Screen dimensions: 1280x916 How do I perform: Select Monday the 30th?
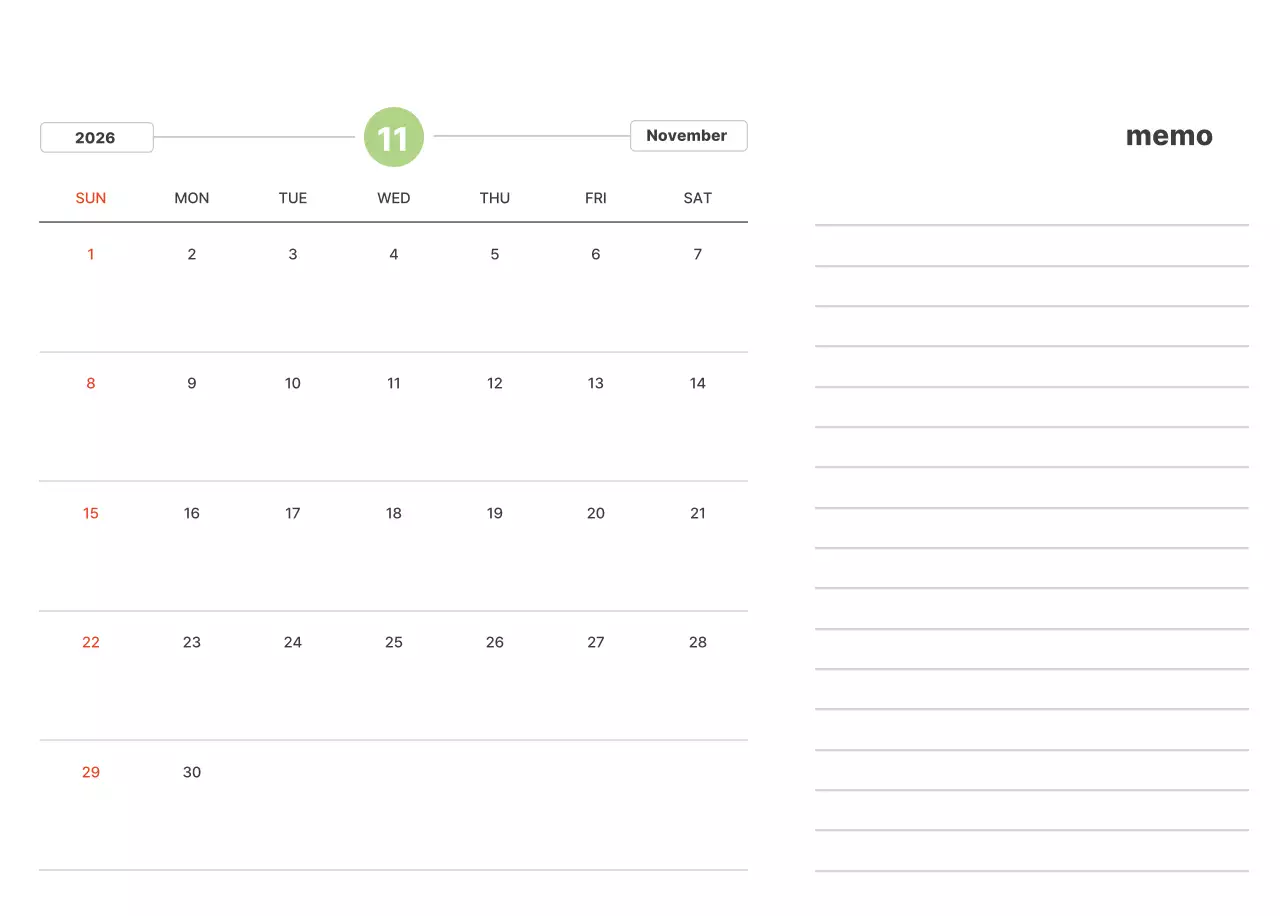(x=192, y=772)
